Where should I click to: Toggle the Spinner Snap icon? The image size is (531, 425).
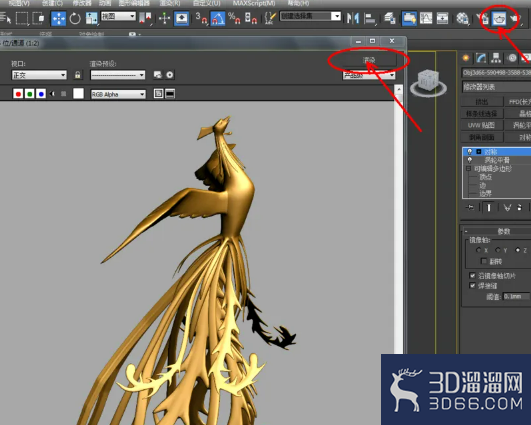tap(251, 18)
